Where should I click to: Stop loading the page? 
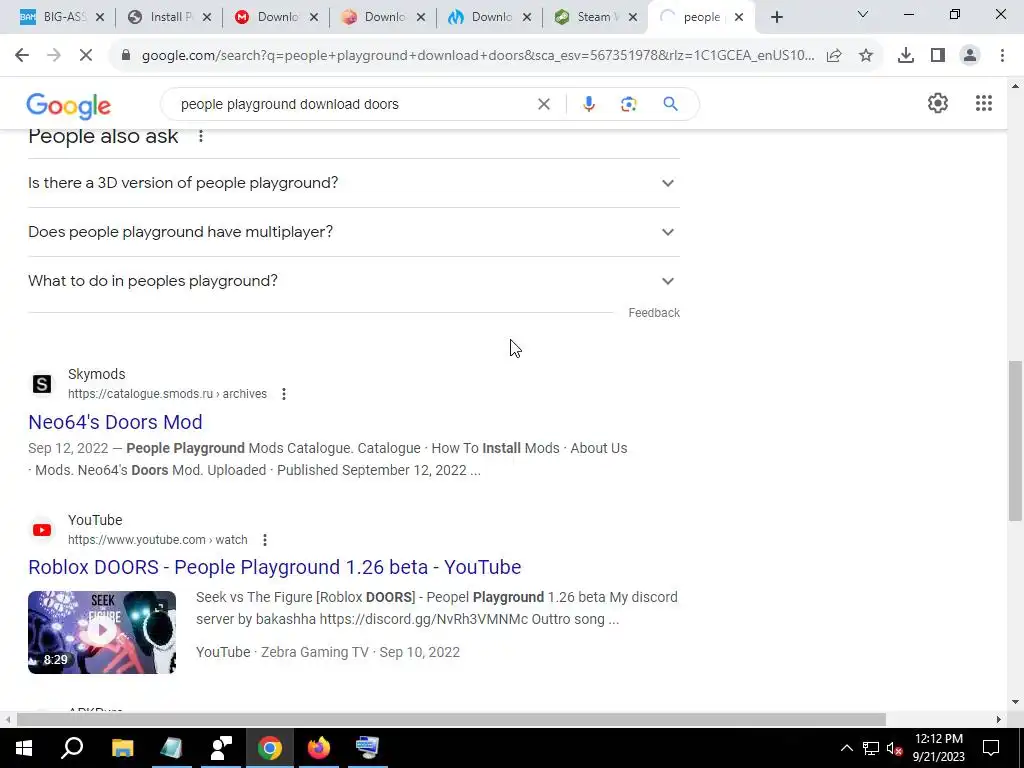coord(86,56)
